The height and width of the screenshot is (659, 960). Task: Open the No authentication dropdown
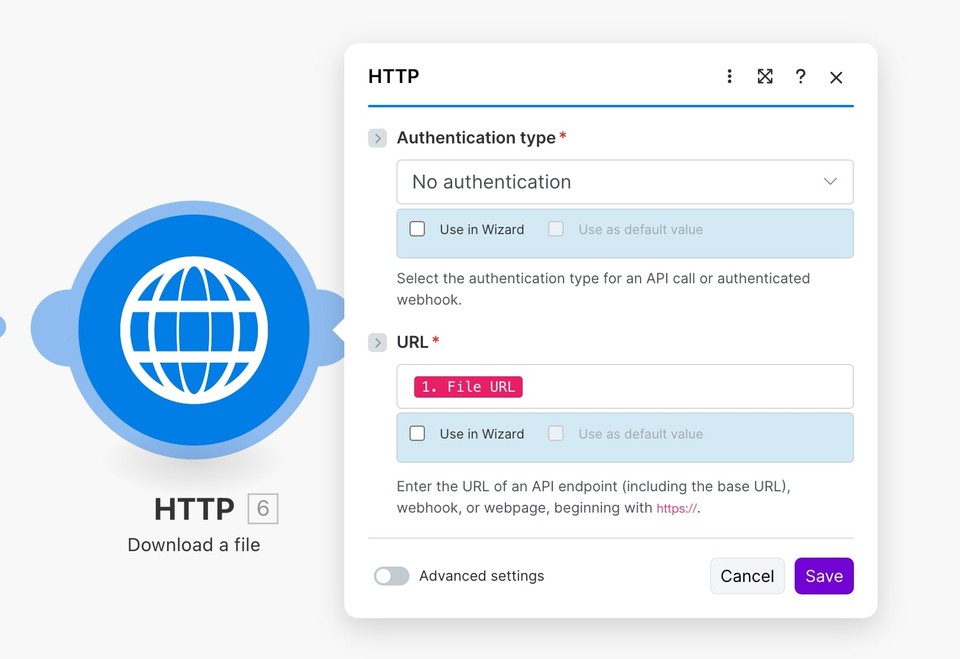pos(624,182)
